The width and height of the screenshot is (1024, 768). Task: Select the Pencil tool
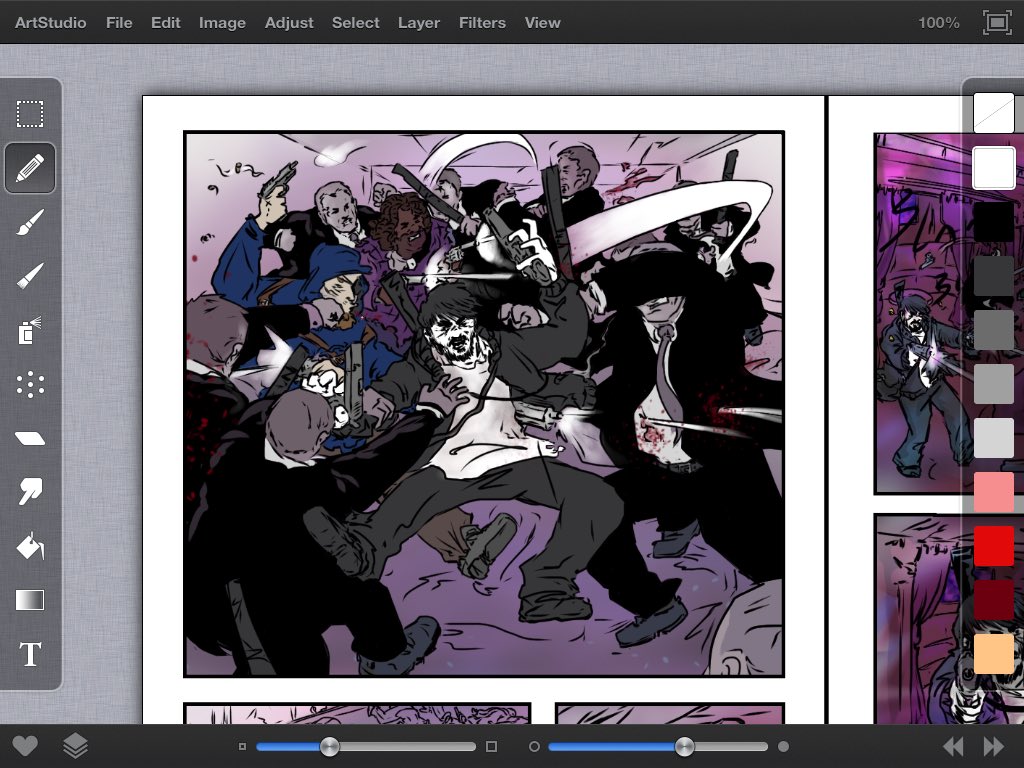click(30, 168)
